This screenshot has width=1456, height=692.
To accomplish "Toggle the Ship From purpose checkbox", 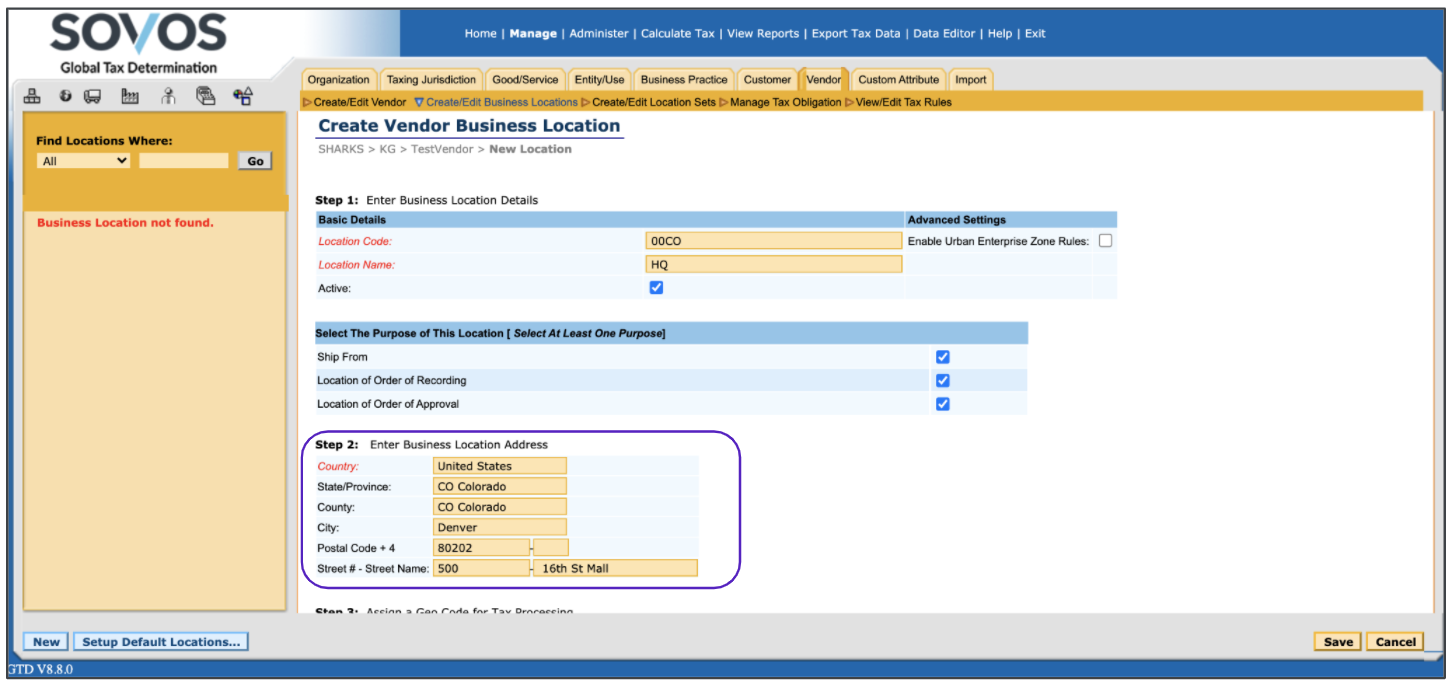I will 942,357.
